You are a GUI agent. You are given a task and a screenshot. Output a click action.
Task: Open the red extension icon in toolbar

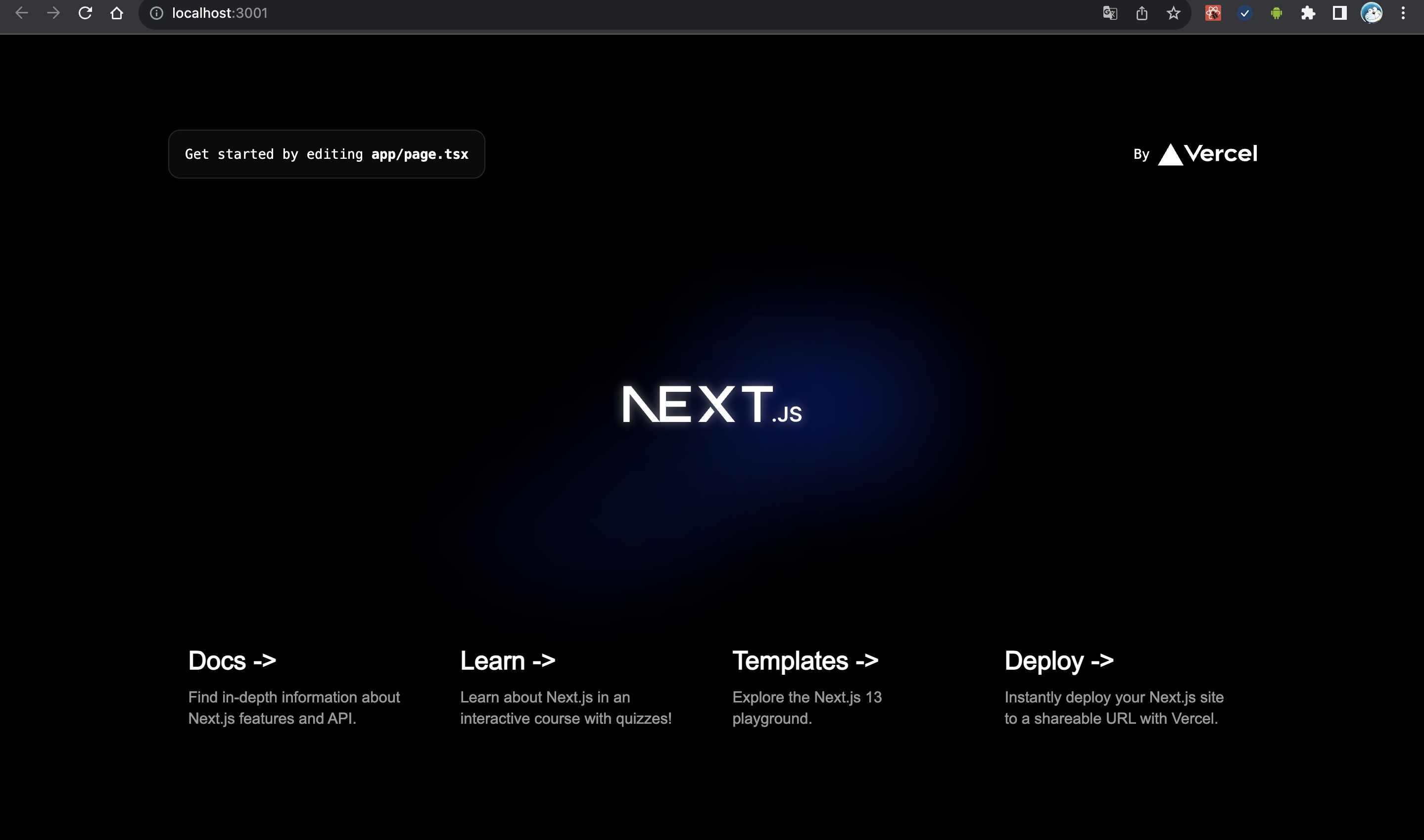pyautogui.click(x=1213, y=13)
